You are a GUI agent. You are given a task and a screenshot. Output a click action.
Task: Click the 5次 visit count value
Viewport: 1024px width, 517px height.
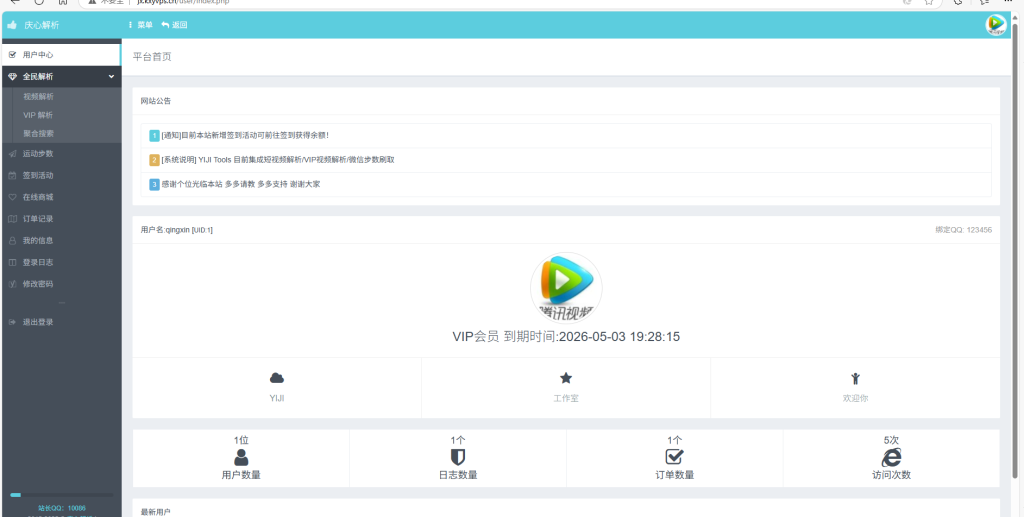[x=891, y=441]
